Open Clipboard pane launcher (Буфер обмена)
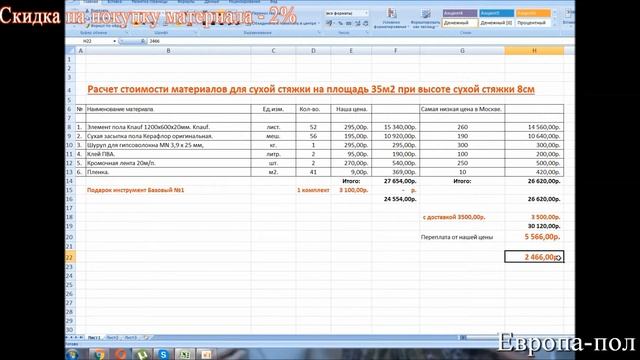 (x=127, y=33)
